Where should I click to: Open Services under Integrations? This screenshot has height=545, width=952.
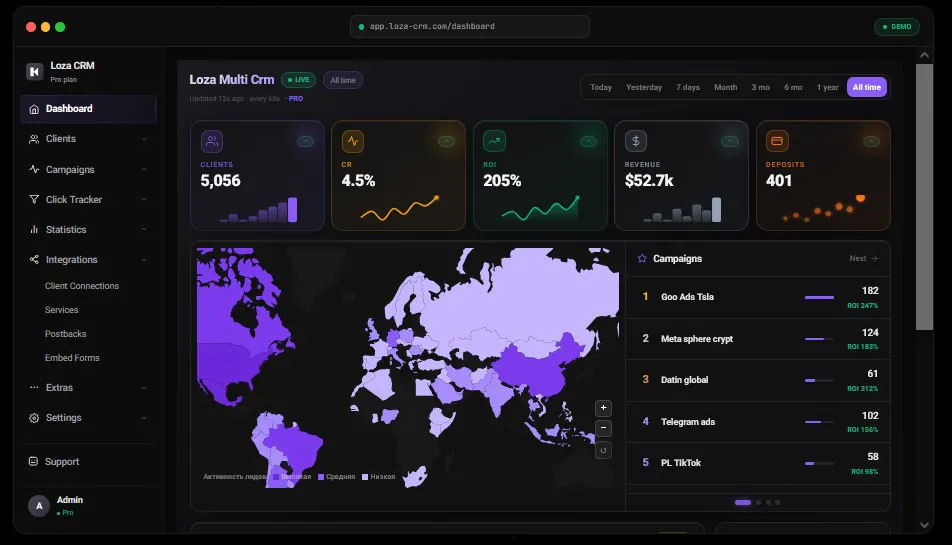pyautogui.click(x=61, y=310)
